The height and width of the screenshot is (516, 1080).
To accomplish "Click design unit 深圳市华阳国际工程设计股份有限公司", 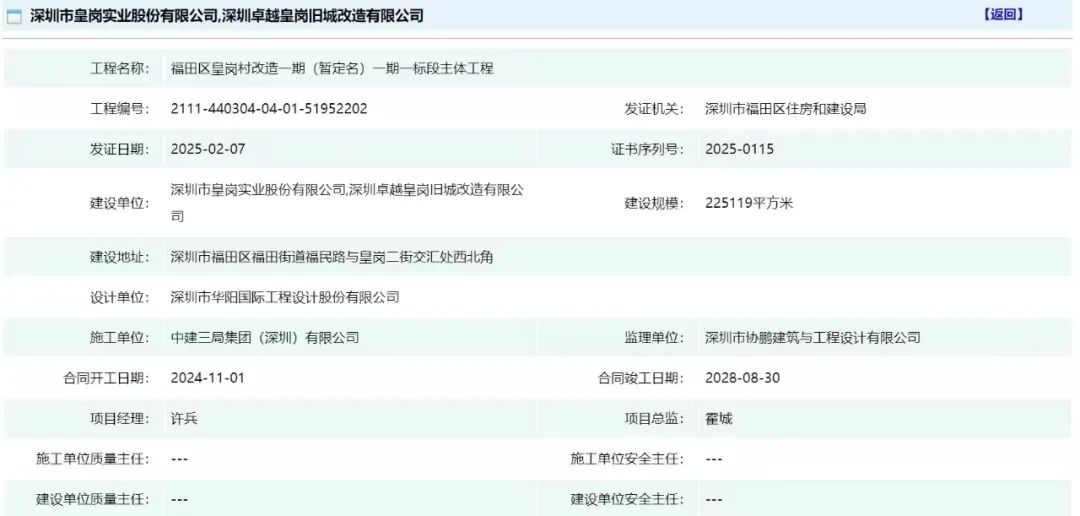I will [285, 297].
